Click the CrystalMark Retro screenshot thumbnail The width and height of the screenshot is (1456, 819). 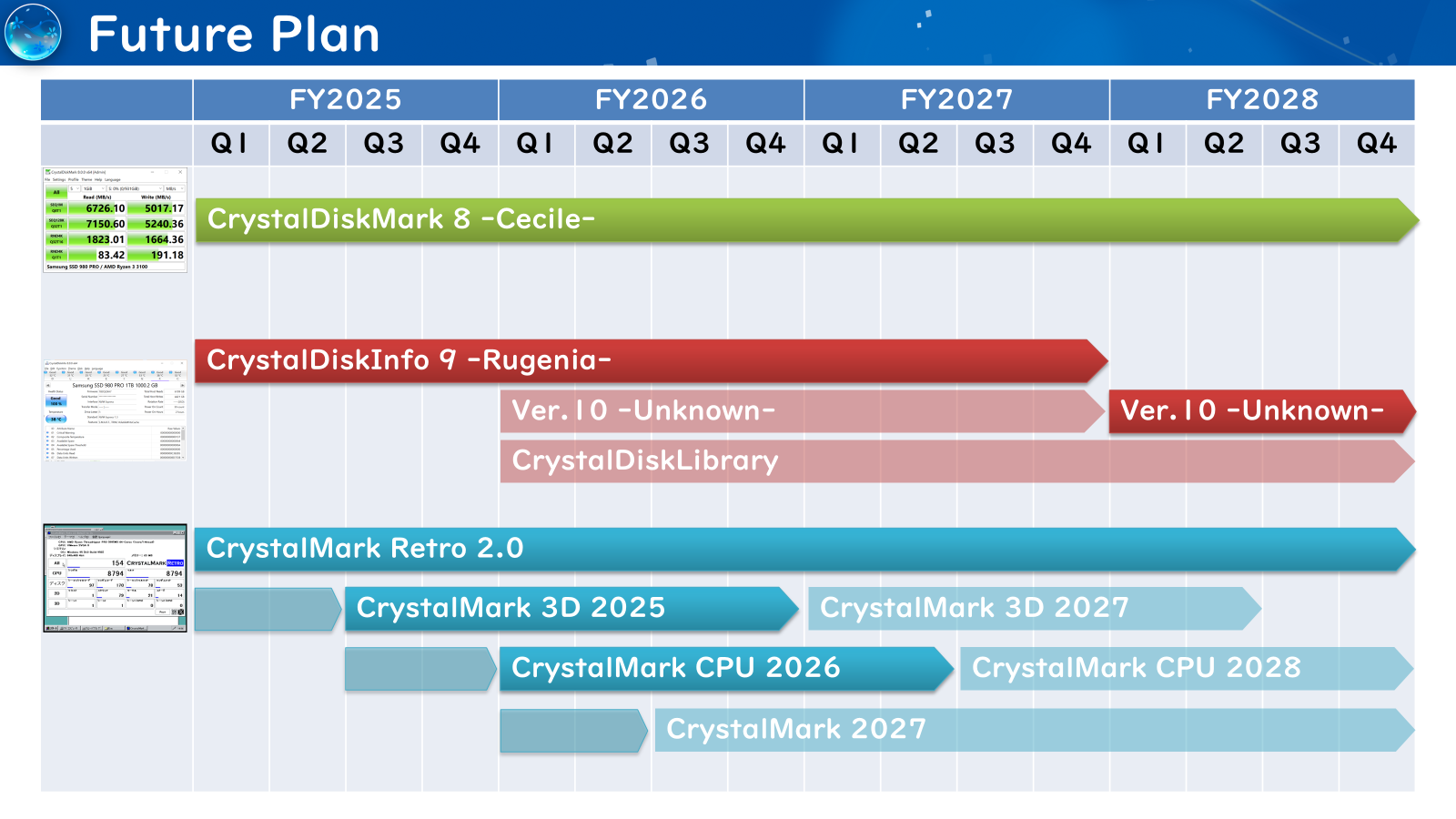(115, 578)
